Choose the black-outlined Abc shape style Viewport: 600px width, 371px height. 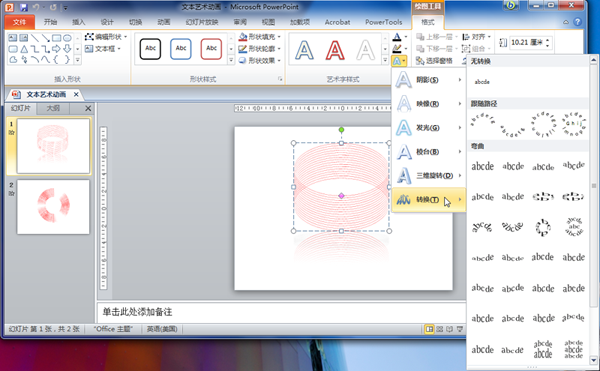pyautogui.click(x=150, y=49)
